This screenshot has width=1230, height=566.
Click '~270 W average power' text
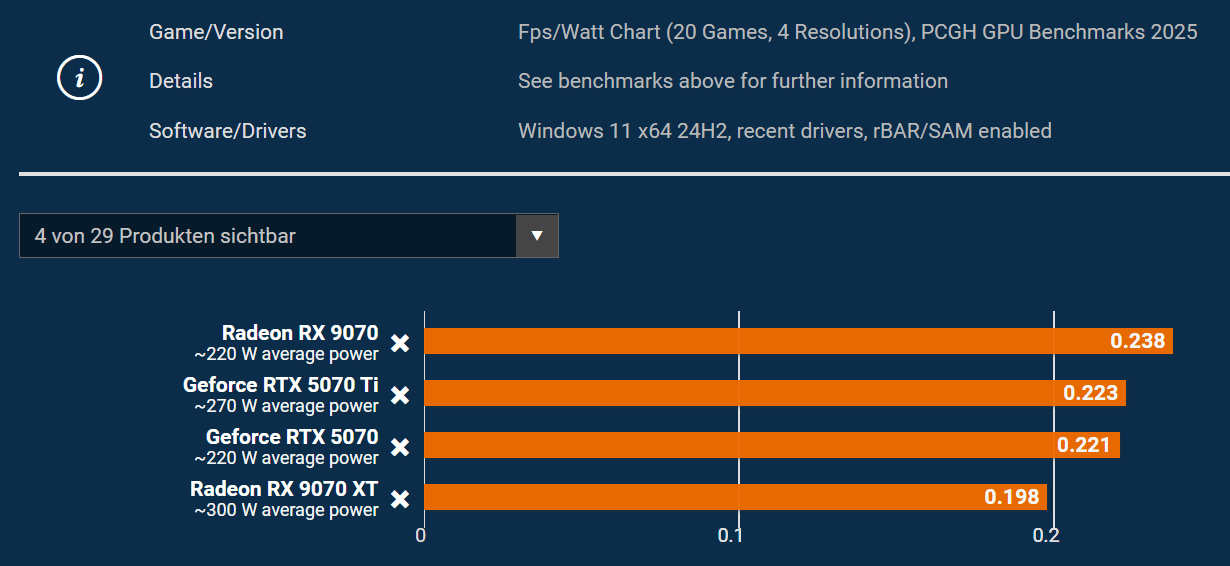pyautogui.click(x=286, y=406)
